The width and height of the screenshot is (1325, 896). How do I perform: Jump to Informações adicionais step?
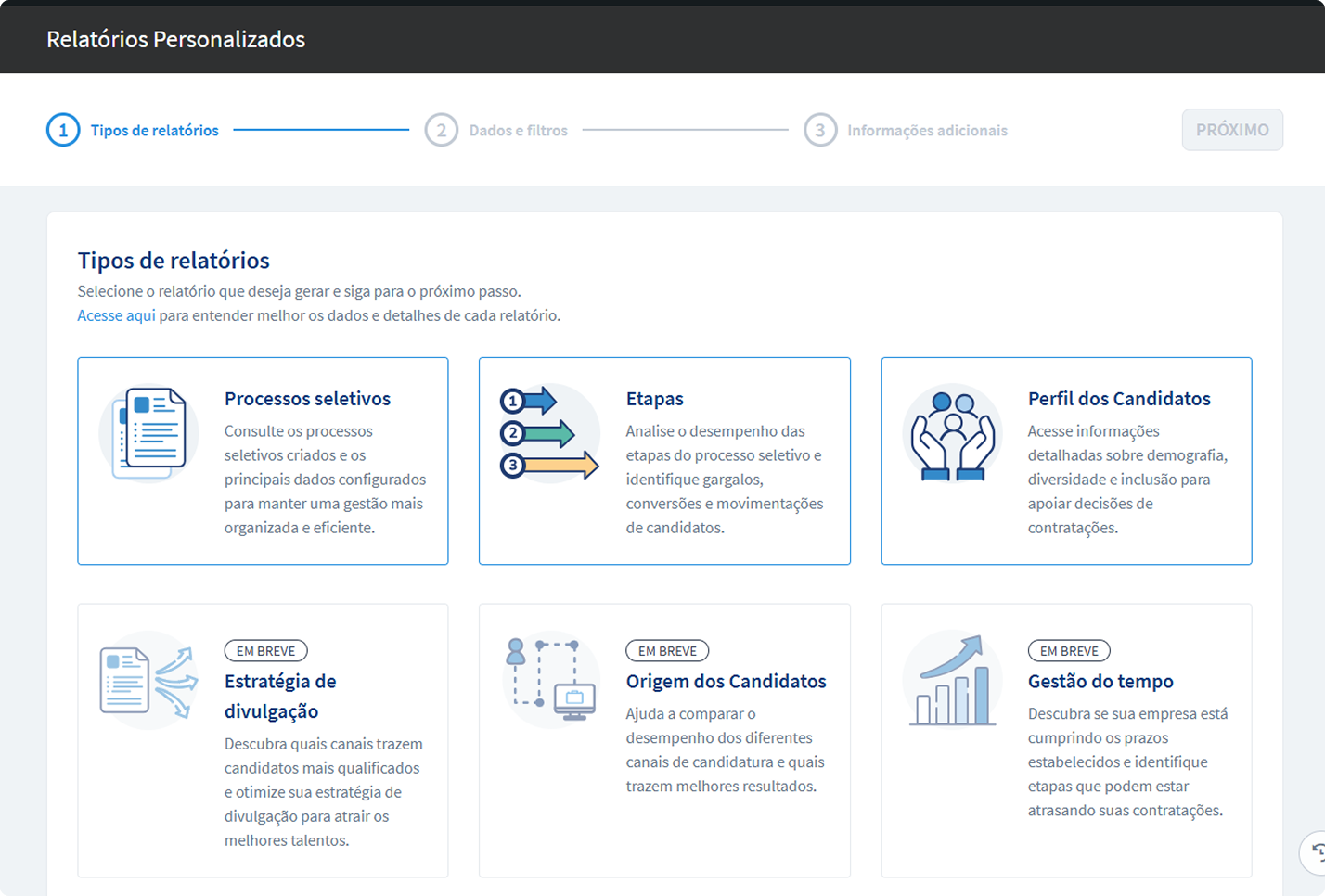coord(927,131)
